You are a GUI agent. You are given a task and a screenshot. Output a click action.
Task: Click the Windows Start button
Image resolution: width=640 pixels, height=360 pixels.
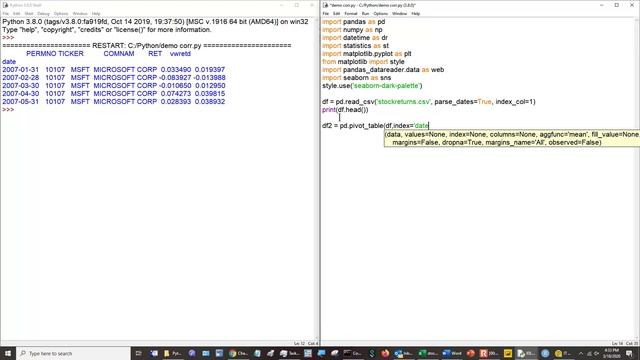pyautogui.click(x=8, y=353)
